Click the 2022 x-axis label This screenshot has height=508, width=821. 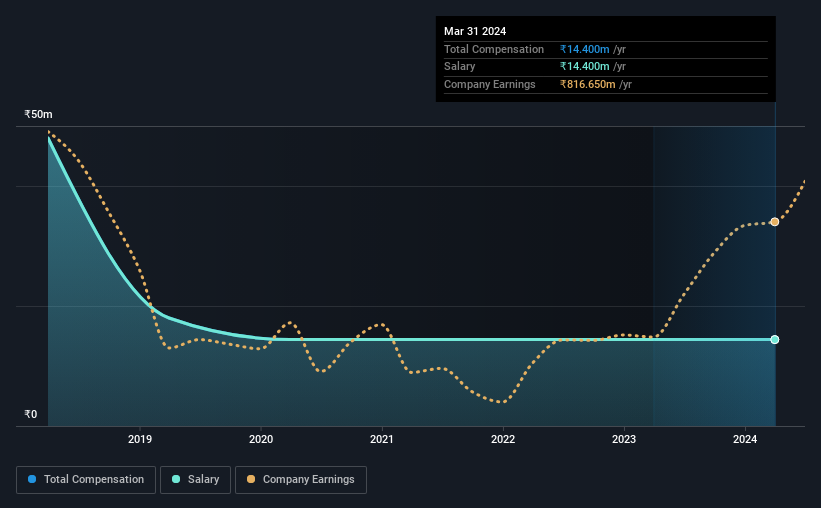pos(503,439)
